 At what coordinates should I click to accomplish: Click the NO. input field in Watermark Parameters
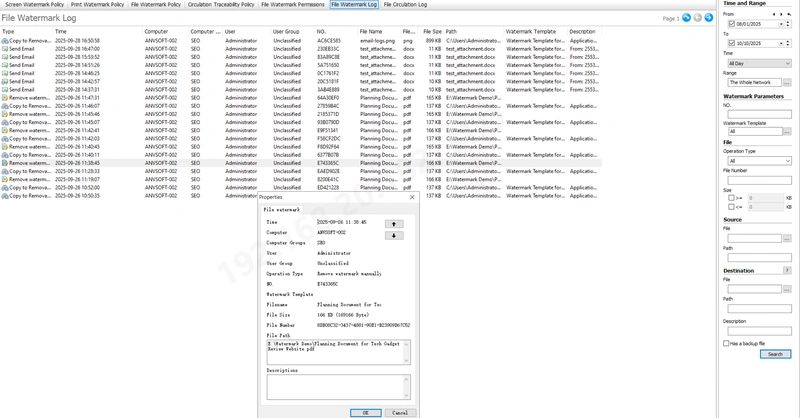point(759,114)
